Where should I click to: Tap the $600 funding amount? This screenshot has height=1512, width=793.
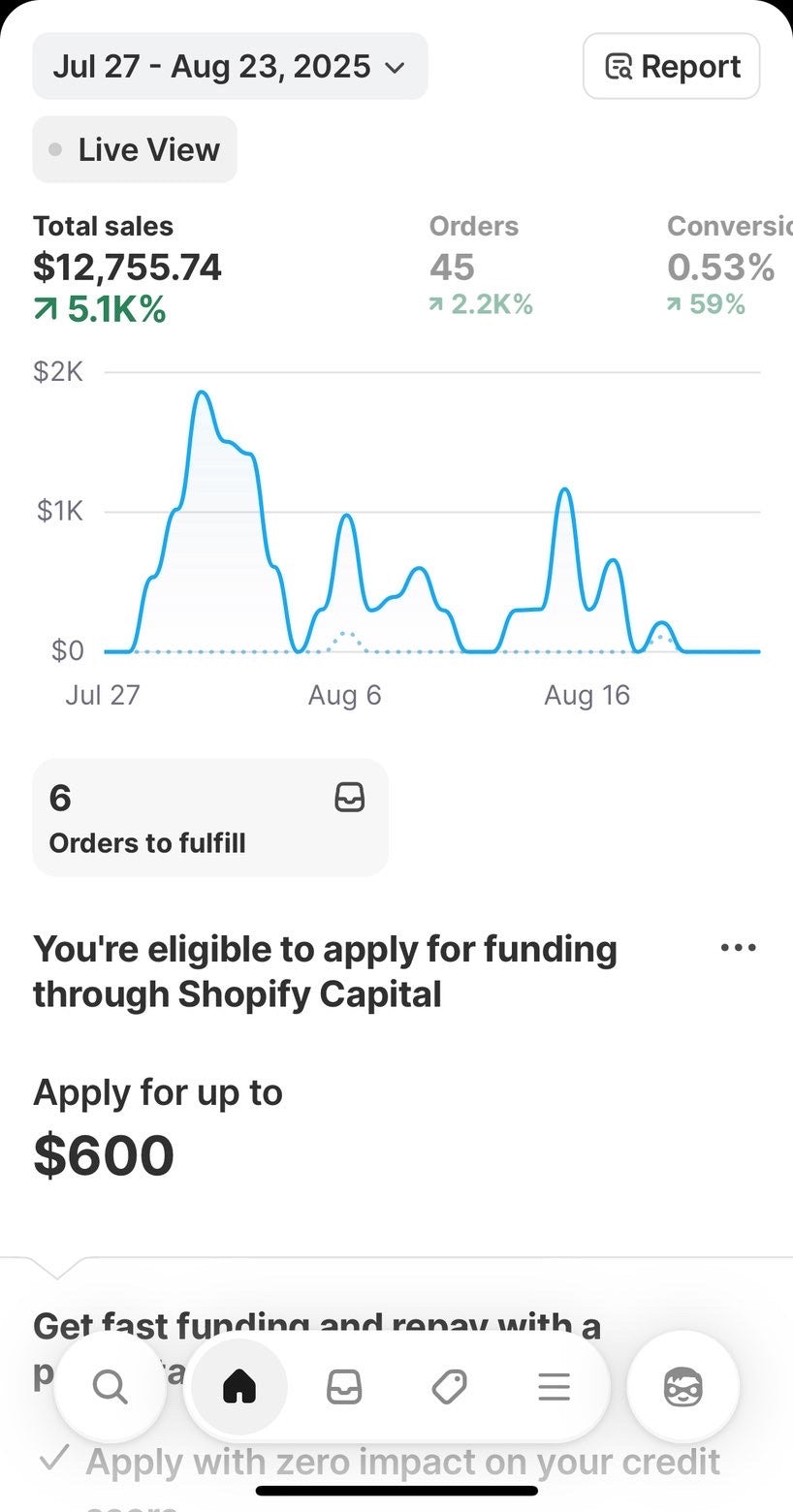pos(104,1155)
